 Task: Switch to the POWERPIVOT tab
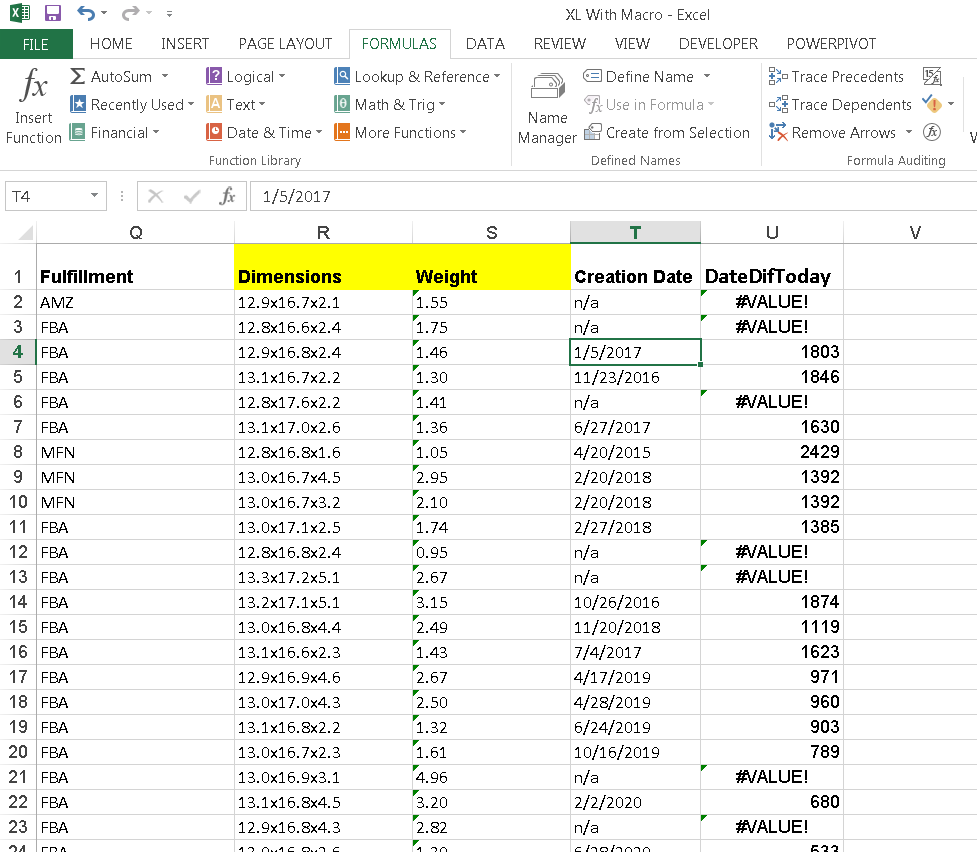(x=831, y=44)
